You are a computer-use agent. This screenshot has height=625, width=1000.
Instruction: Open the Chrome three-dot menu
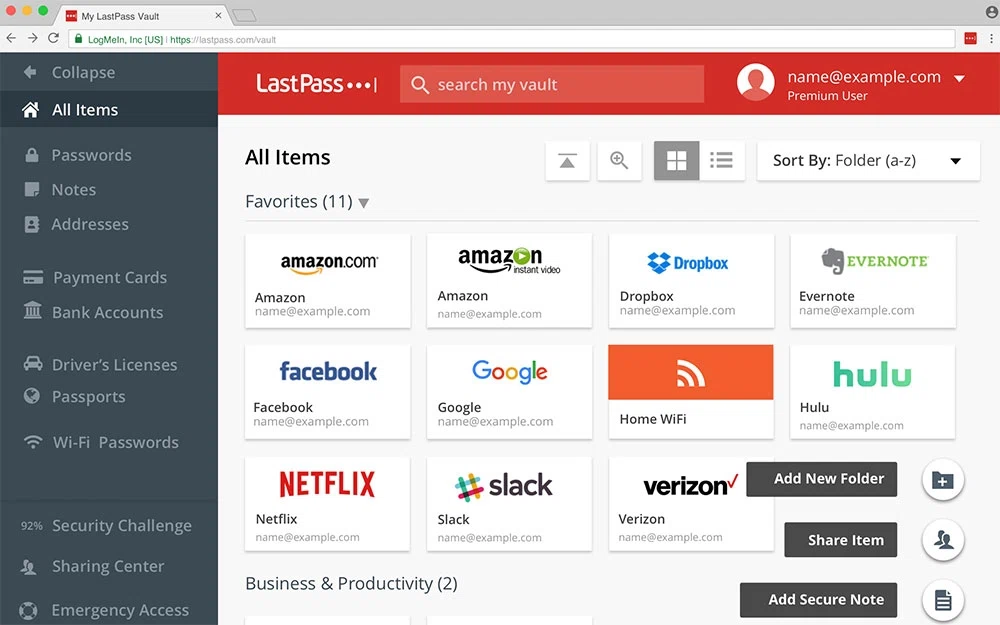[991, 39]
